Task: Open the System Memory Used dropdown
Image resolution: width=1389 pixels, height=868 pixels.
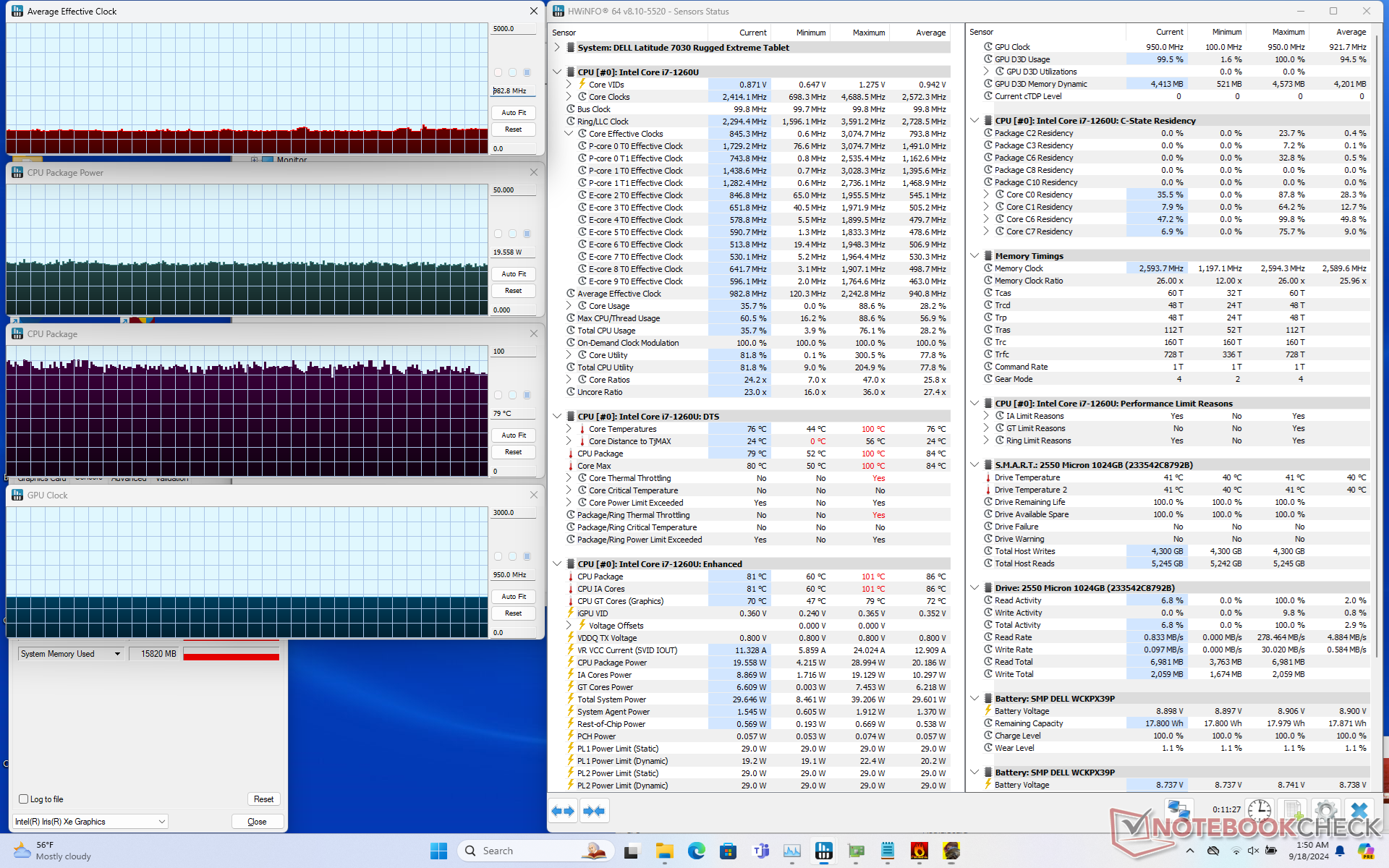Action: click(117, 654)
